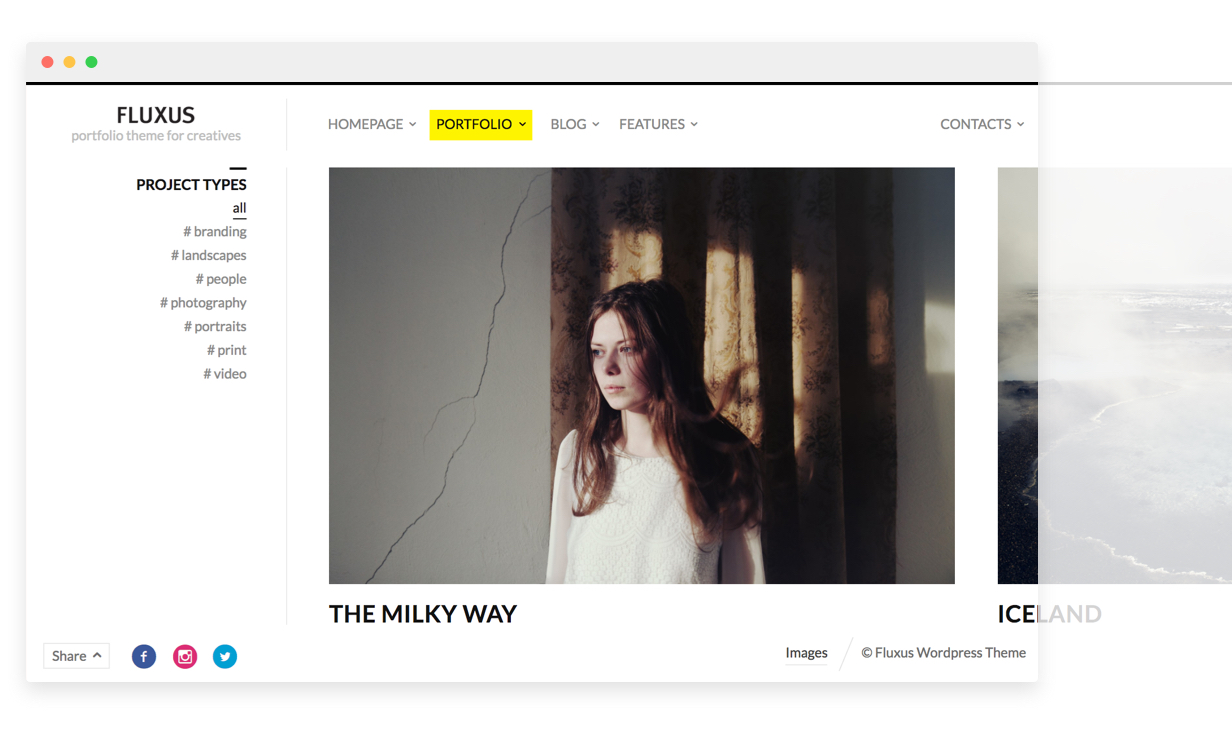
Task: Select the 'all' project type filter
Action: [239, 208]
